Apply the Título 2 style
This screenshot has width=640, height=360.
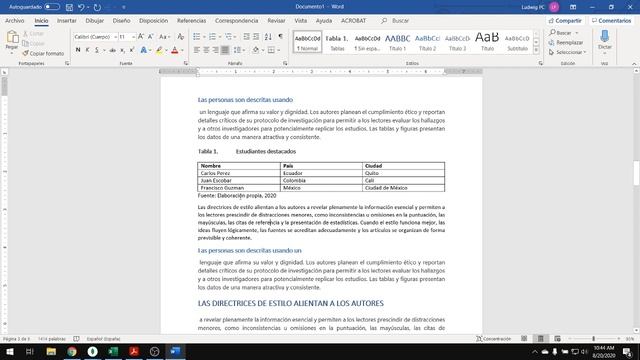click(427, 42)
